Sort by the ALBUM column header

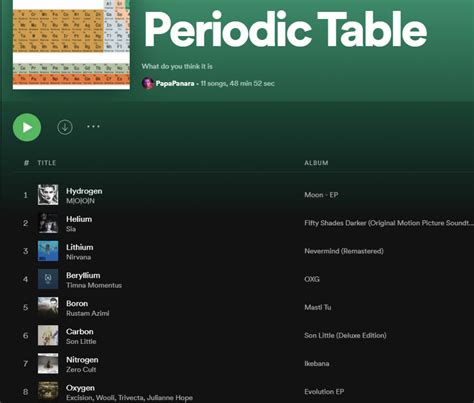click(x=316, y=163)
